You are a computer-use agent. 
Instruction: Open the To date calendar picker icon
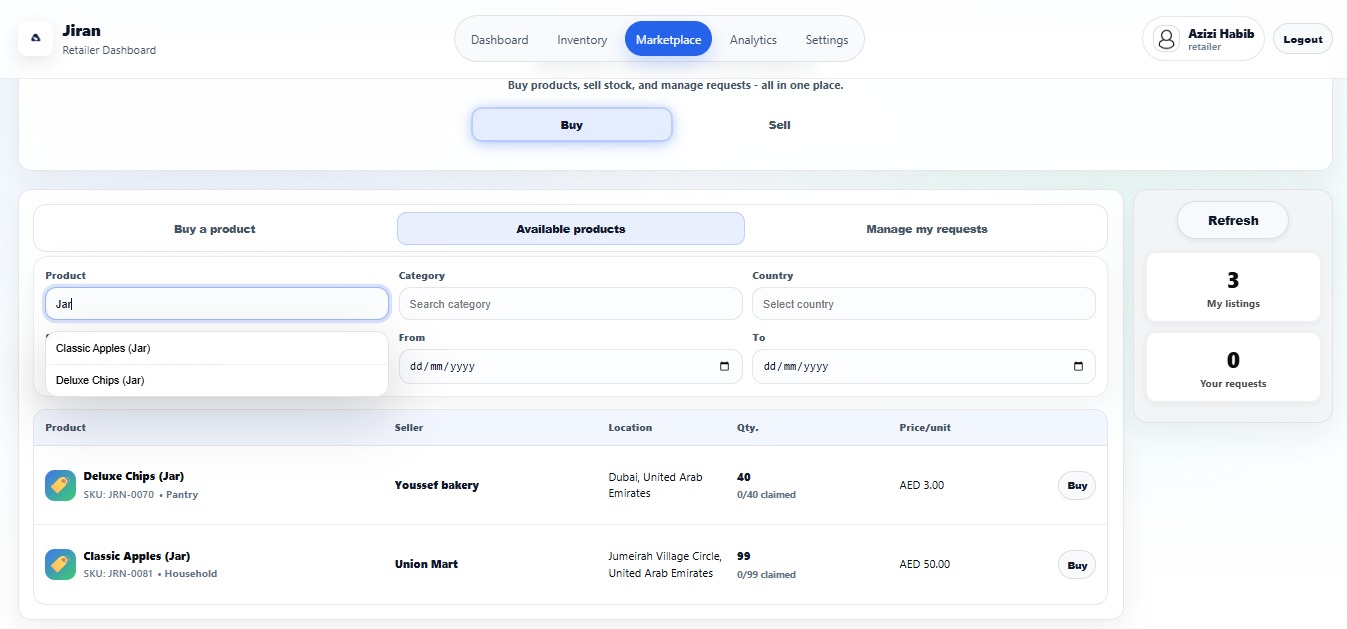pos(1078,367)
